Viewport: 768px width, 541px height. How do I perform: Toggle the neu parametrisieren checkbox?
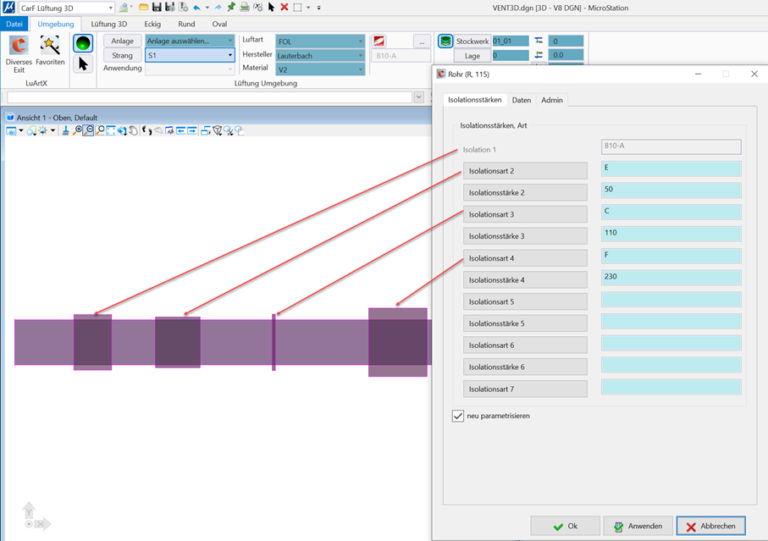tap(457, 416)
